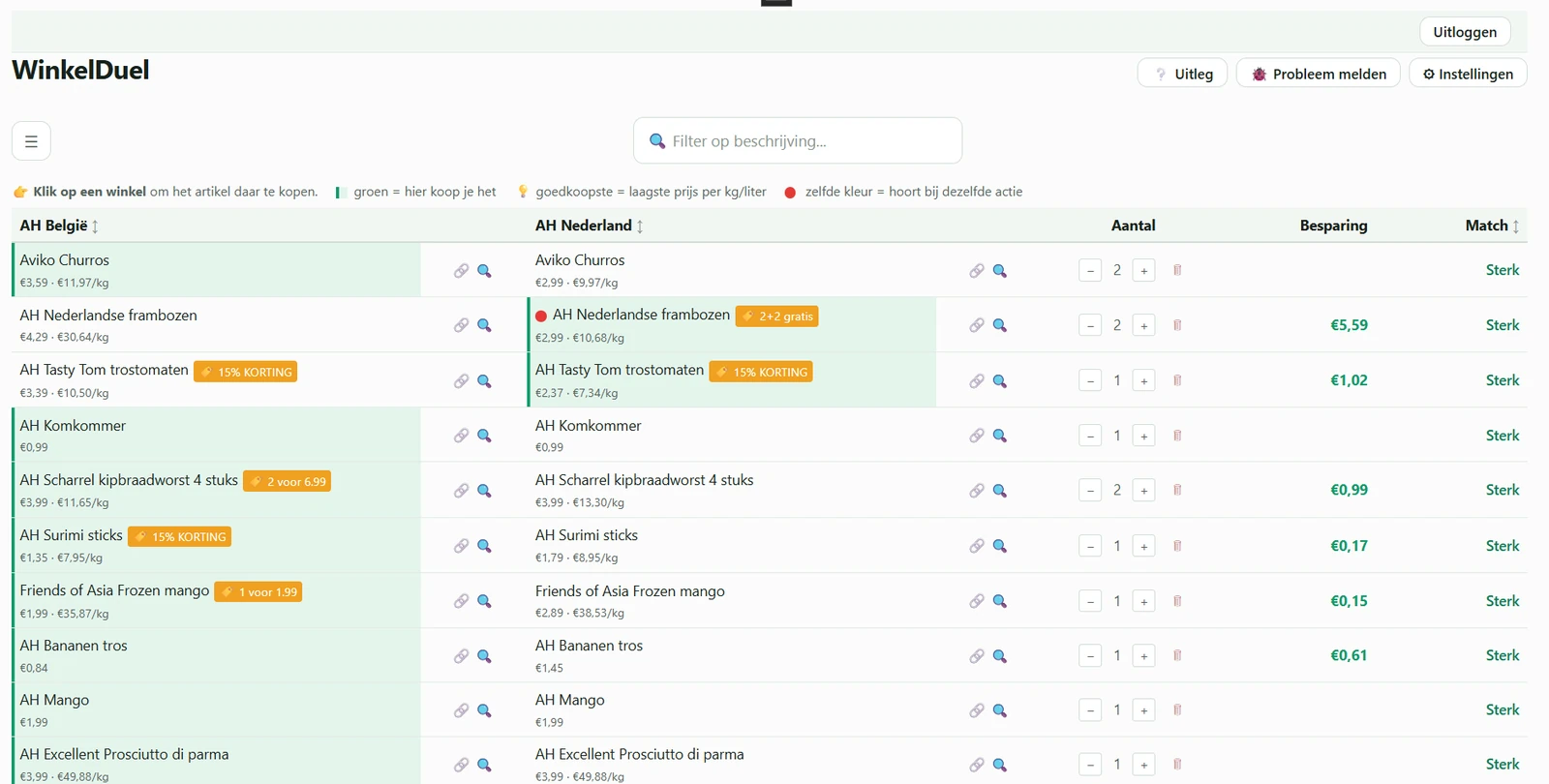1549x784 pixels.
Task: Focus the Filter op beschrijving search field
Action: click(x=798, y=141)
